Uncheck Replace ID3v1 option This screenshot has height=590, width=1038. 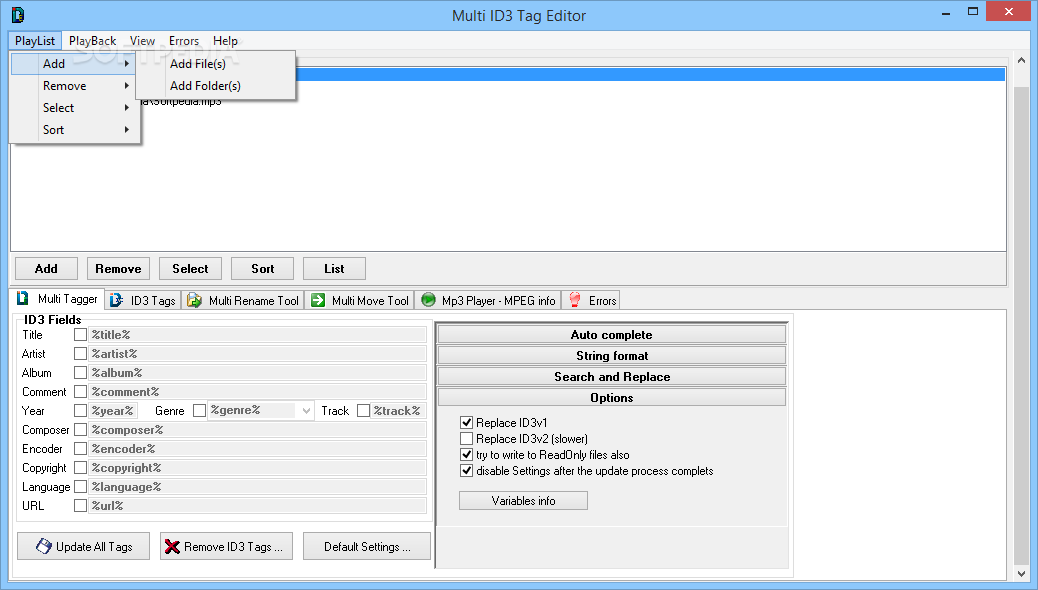[x=466, y=422]
